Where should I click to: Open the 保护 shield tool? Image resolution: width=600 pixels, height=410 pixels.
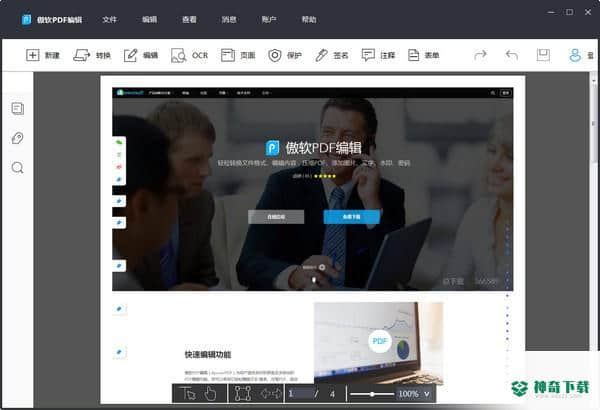tap(285, 56)
